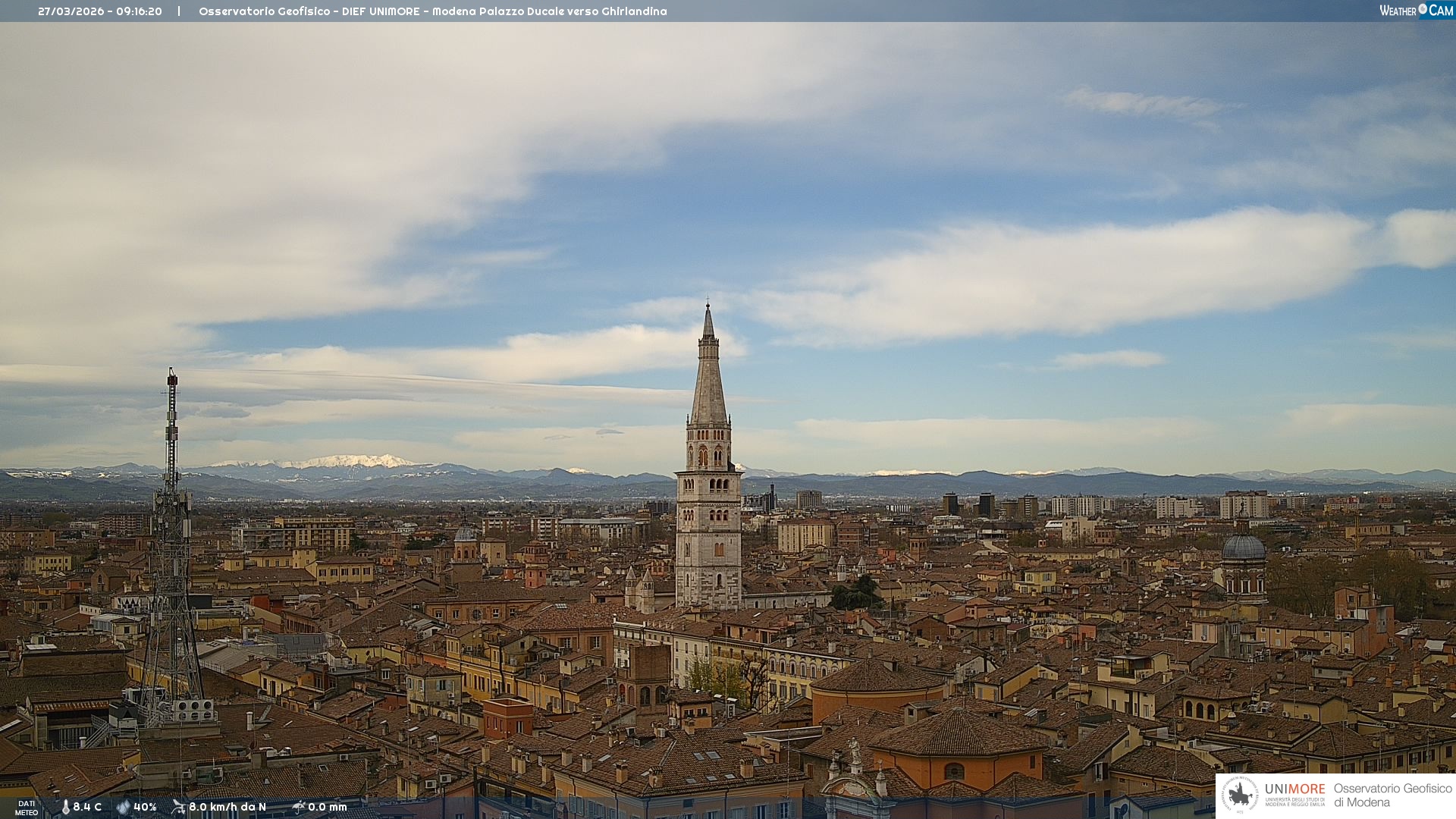
Task: Select the 8.0 km/h da N wind reading
Action: pyautogui.click(x=227, y=807)
